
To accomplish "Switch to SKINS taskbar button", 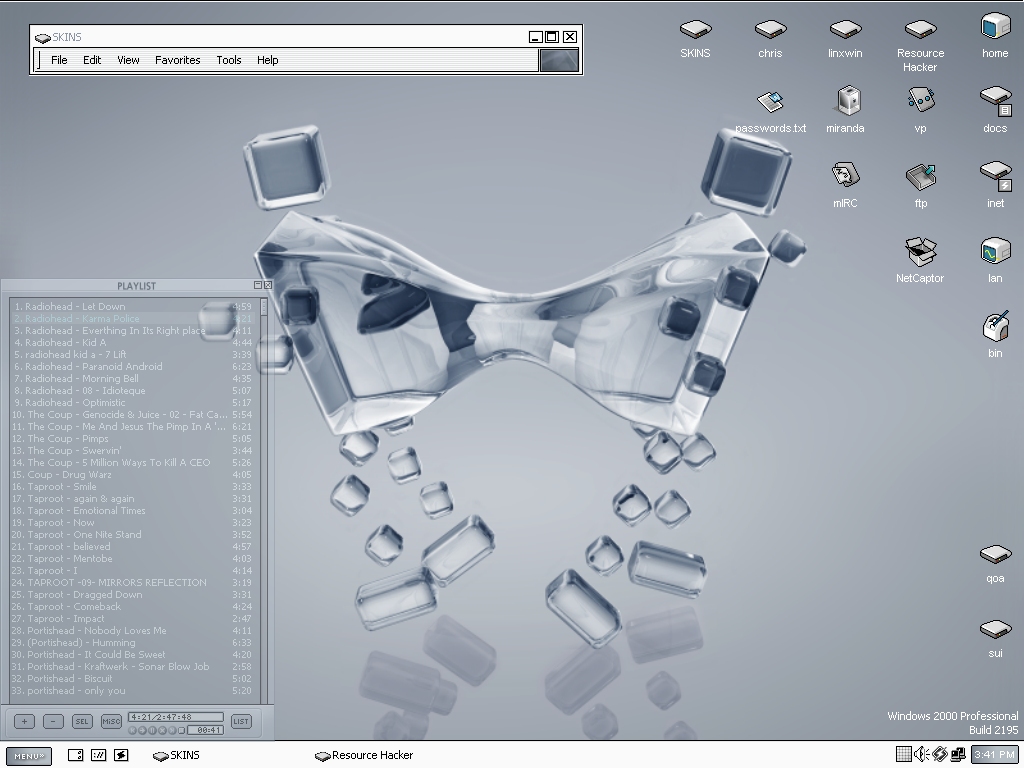I will pos(176,755).
